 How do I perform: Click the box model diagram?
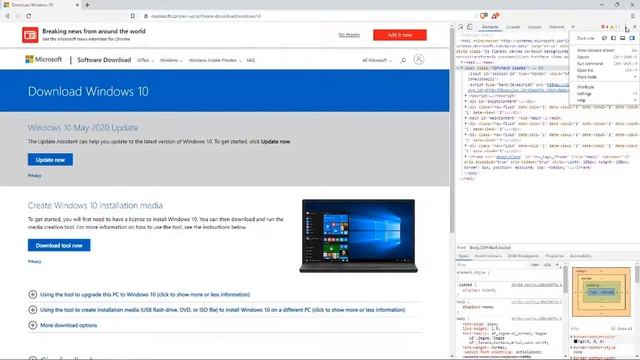(x=601, y=292)
